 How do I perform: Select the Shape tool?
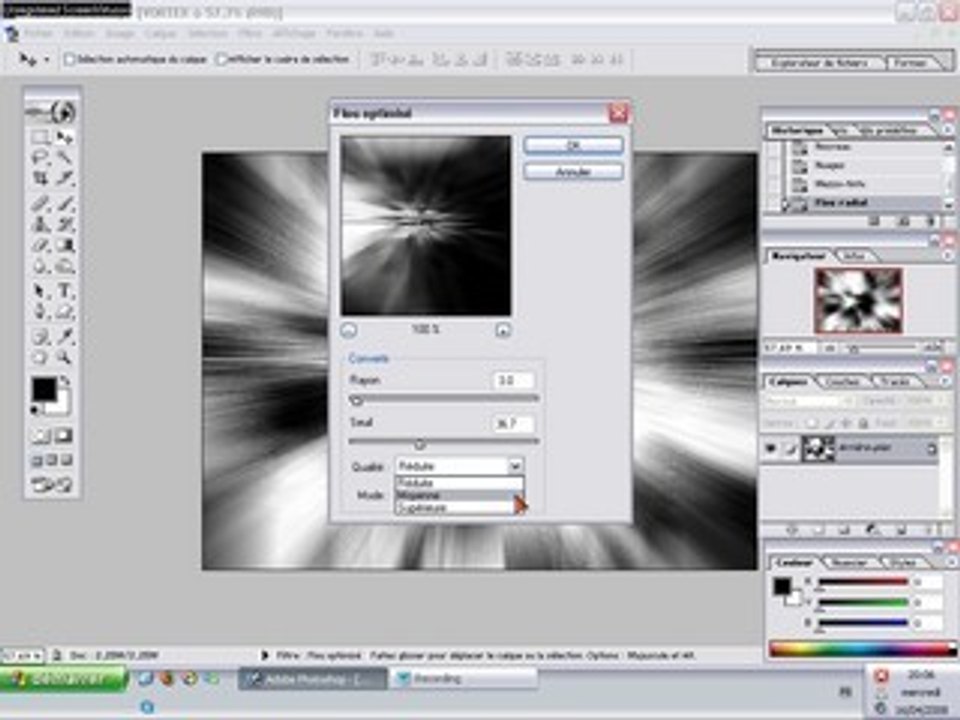64,312
